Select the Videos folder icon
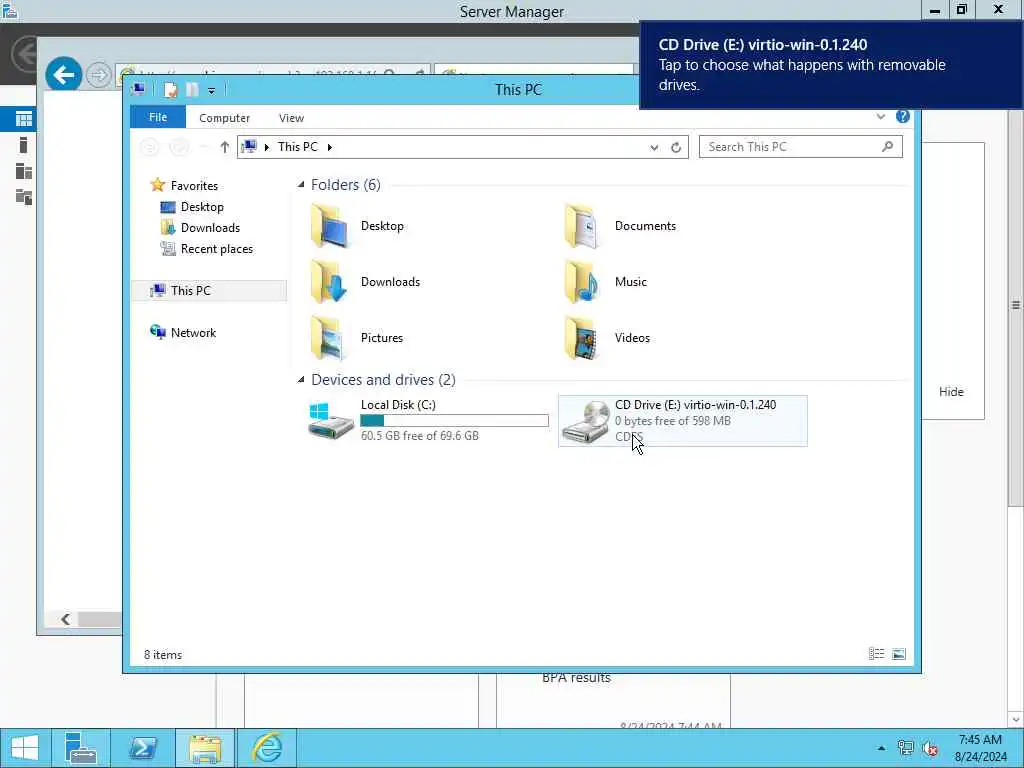This screenshot has height=768, width=1024. pyautogui.click(x=582, y=338)
